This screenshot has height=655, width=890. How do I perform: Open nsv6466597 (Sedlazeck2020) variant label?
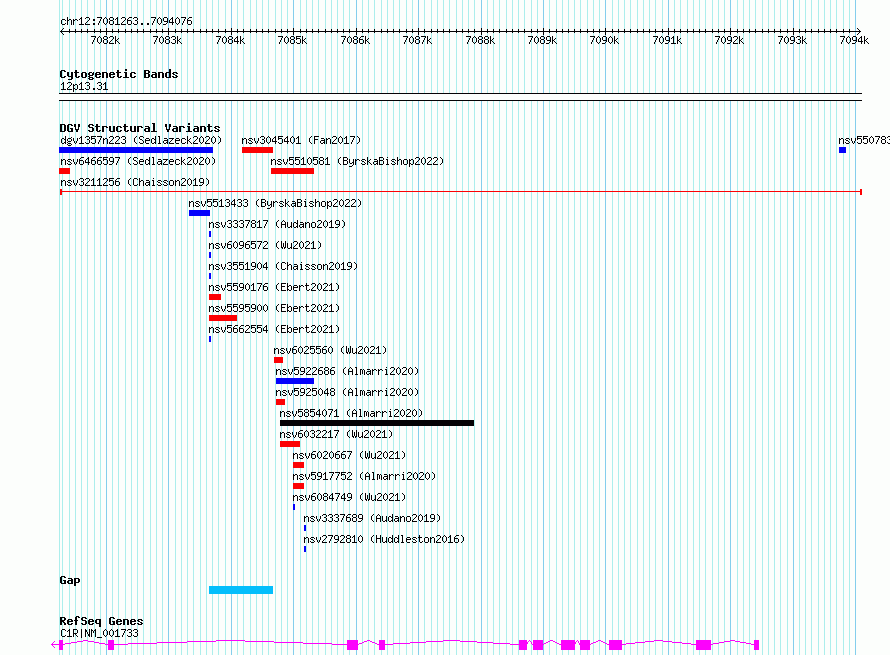point(138,161)
